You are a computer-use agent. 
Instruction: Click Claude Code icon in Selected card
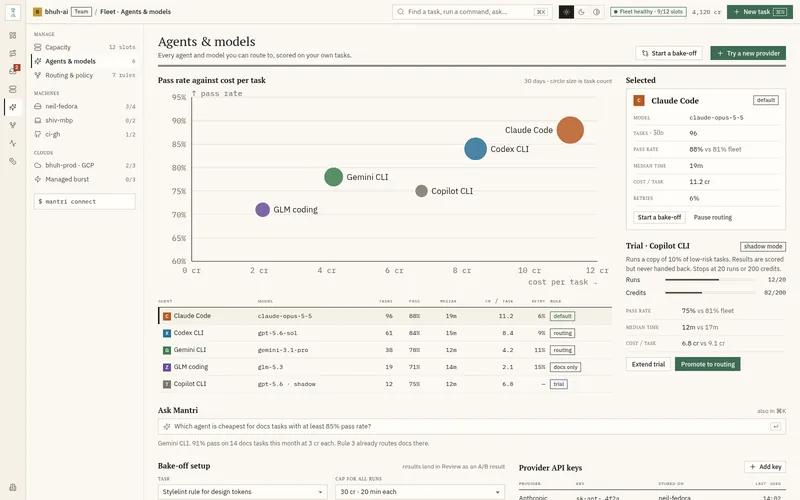click(x=639, y=101)
